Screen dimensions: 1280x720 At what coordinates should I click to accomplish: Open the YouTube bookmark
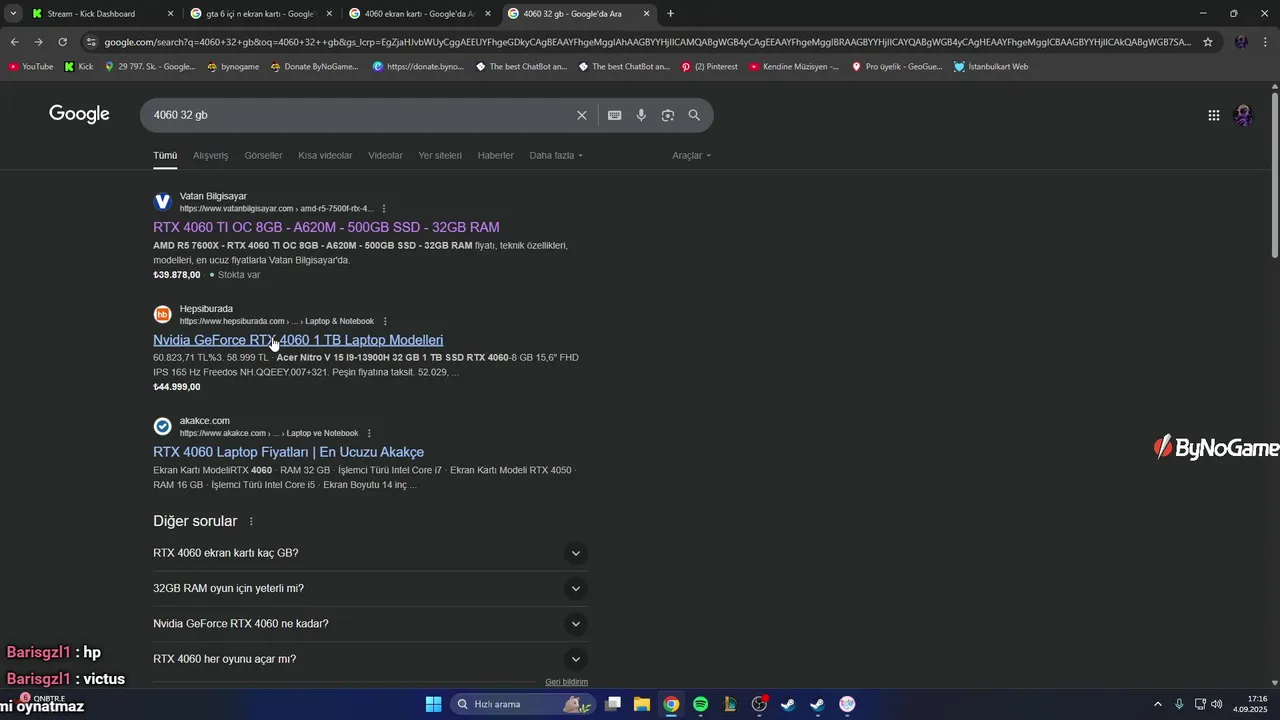31,67
